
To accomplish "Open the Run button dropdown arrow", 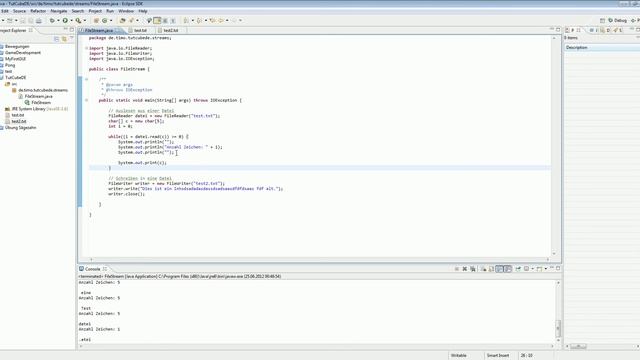I will pyautogui.click(x=71, y=20).
